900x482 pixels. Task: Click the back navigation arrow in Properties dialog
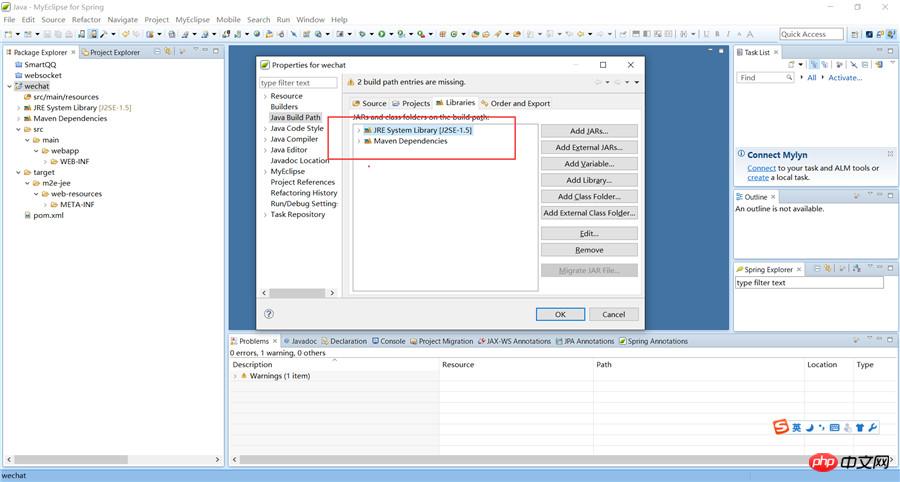[x=599, y=82]
